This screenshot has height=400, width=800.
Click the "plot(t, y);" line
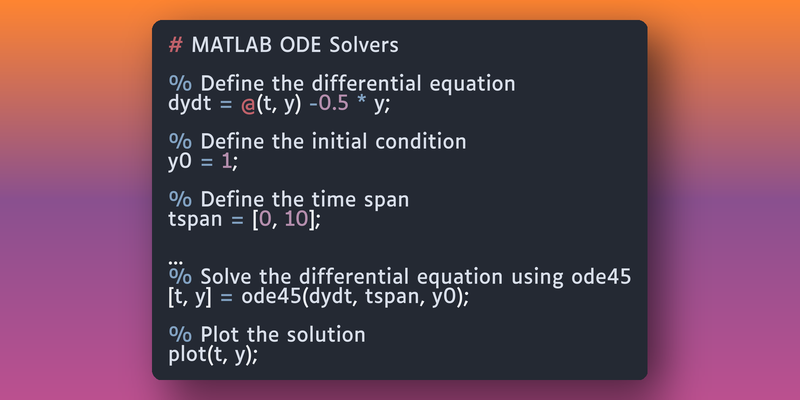point(213,352)
